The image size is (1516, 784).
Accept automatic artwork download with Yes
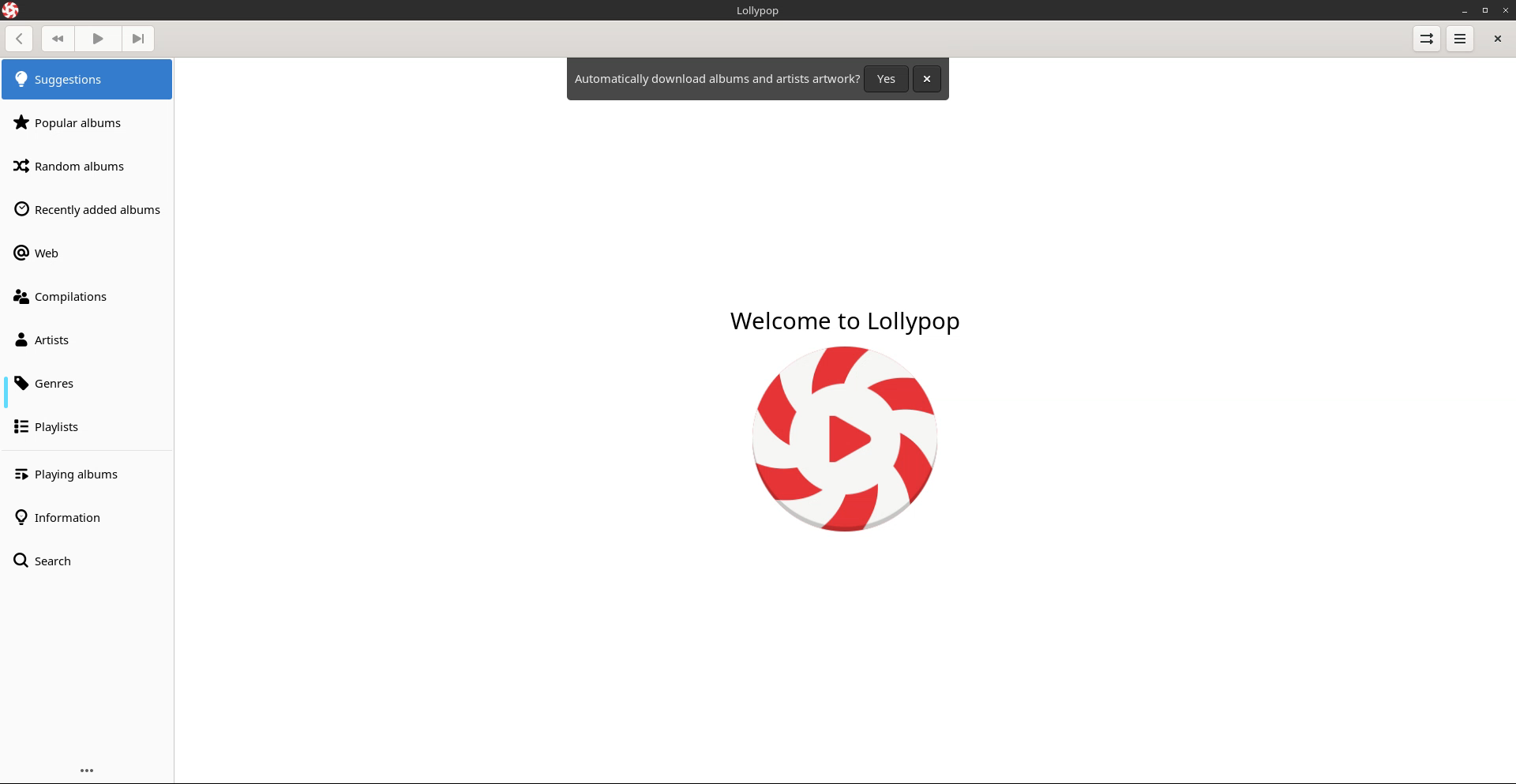[x=886, y=79]
